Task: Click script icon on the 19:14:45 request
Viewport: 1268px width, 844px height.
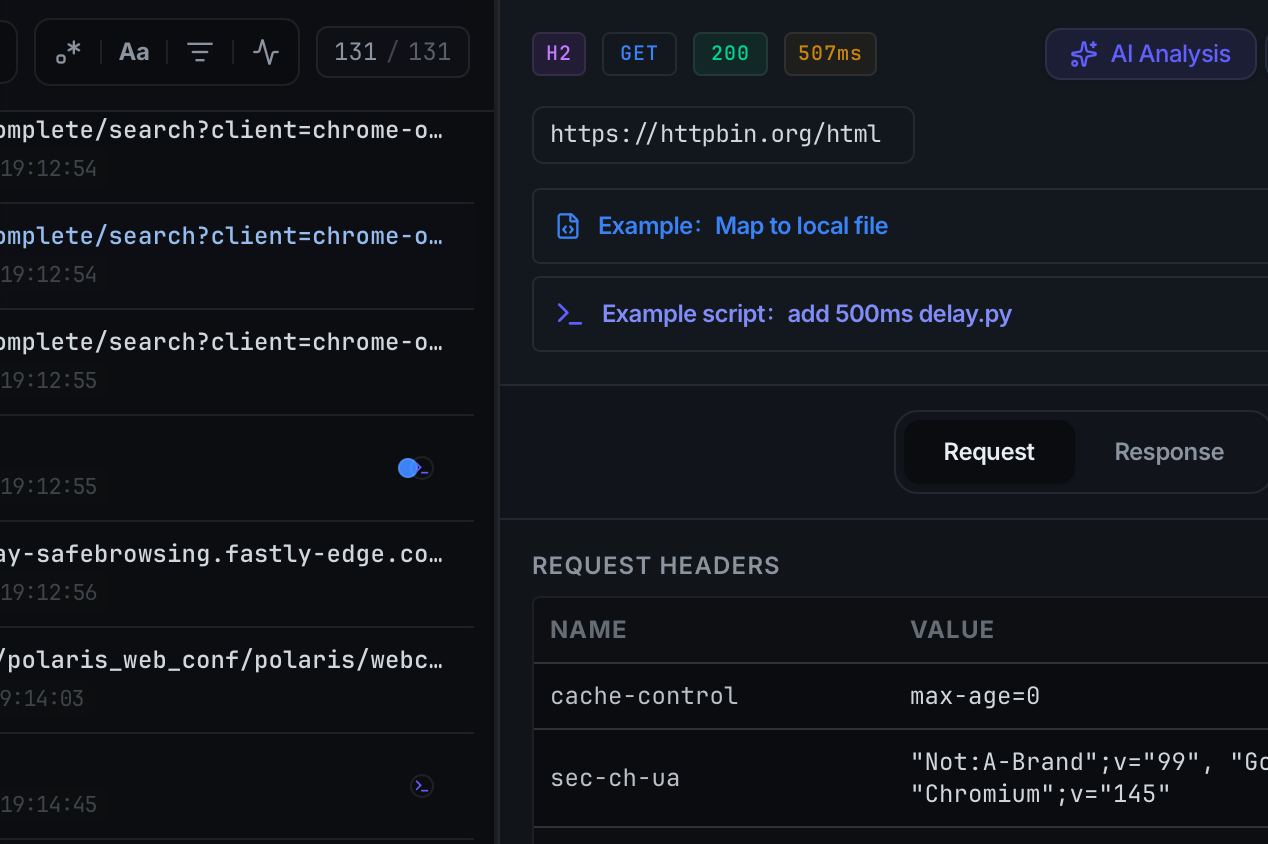Action: tap(422, 786)
